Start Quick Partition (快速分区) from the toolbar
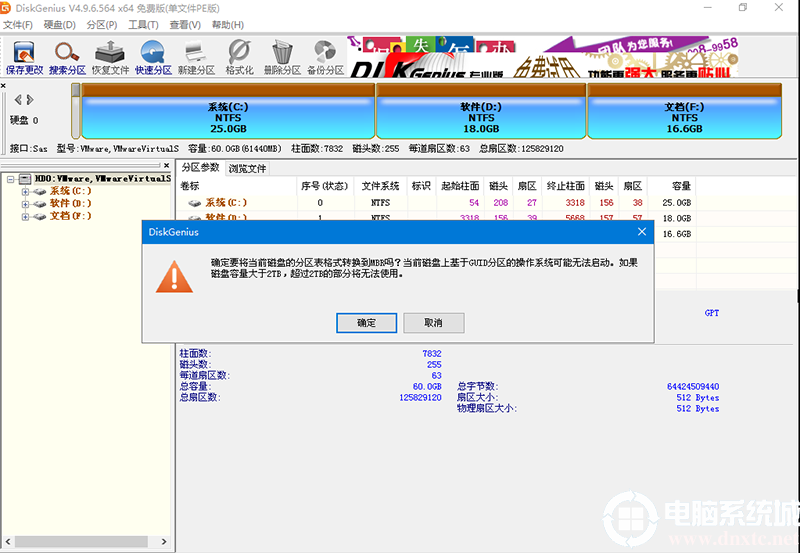Screen dimensions: 800x553 point(153,58)
